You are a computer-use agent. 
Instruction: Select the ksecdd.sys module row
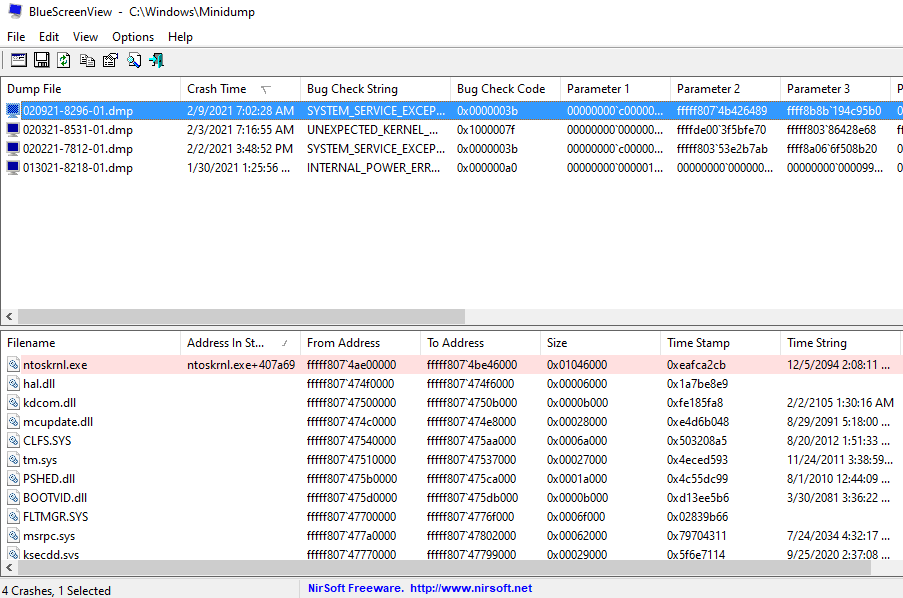452,555
